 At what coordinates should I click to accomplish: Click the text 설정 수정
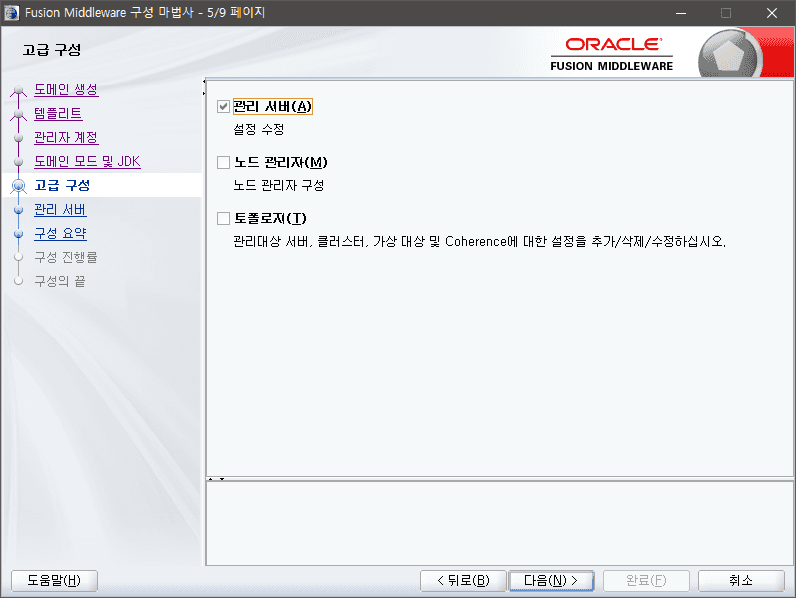tap(258, 129)
